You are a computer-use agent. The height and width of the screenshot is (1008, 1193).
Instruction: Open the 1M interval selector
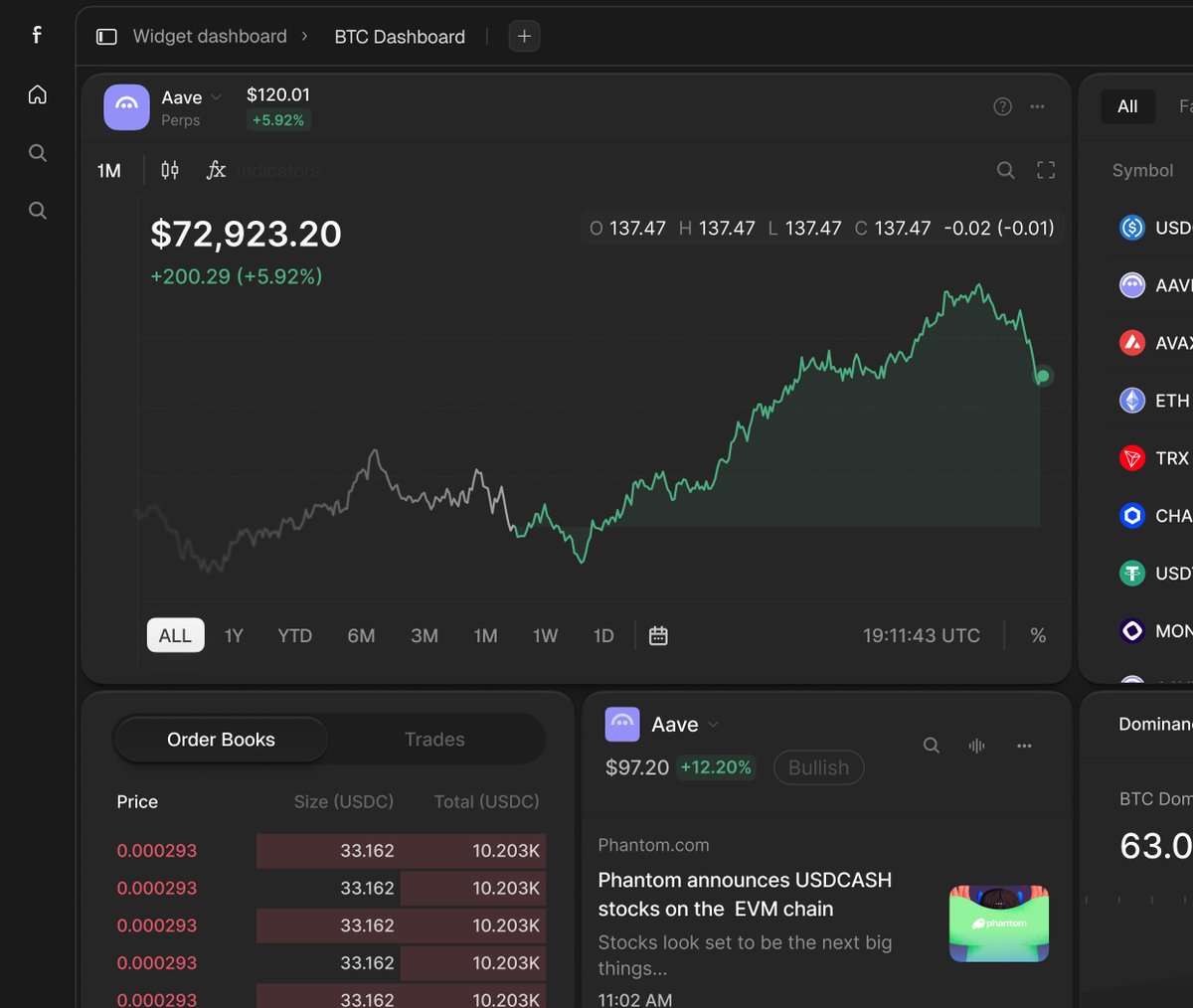109,171
